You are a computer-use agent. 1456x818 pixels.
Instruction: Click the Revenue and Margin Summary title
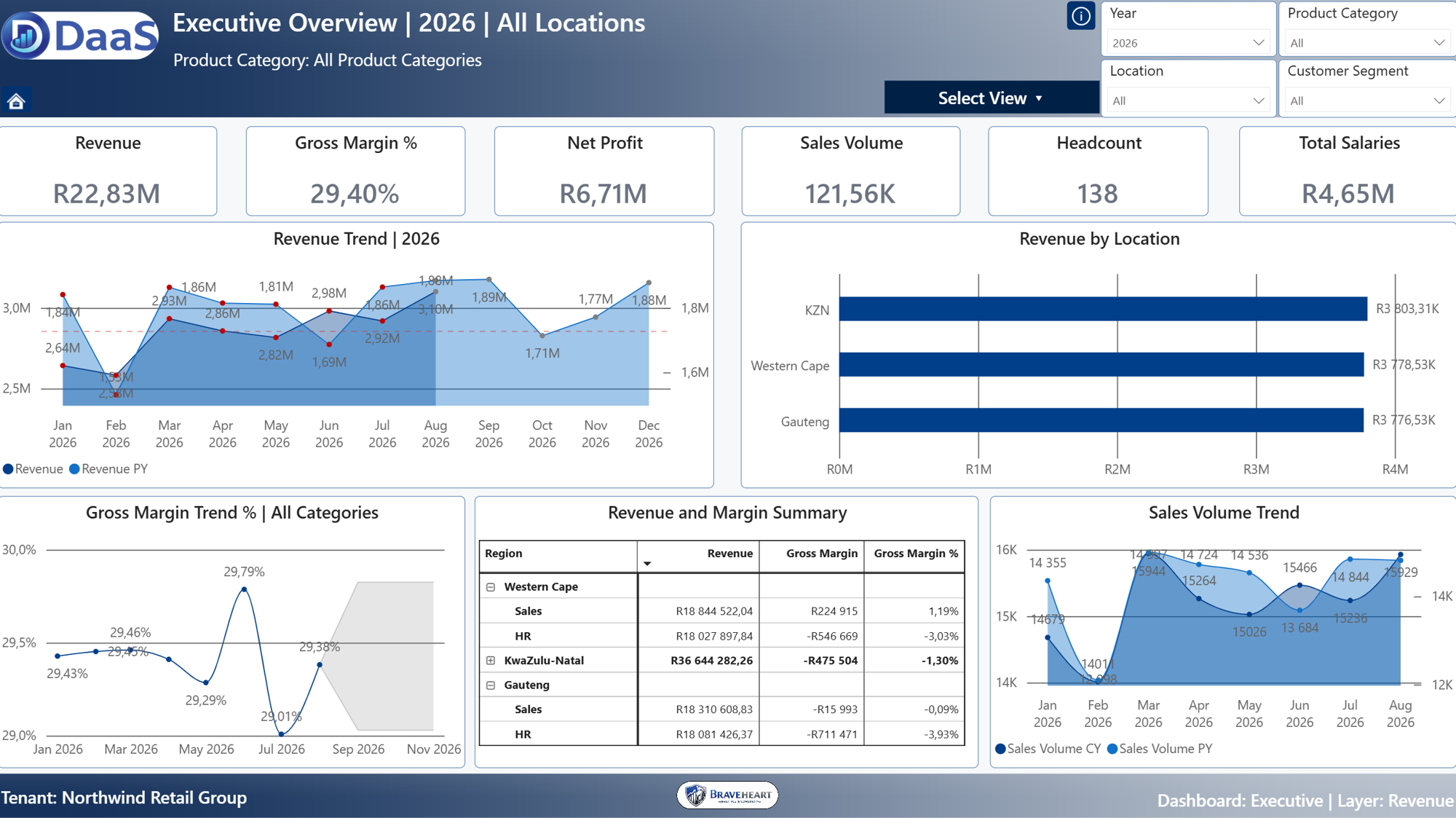(727, 513)
